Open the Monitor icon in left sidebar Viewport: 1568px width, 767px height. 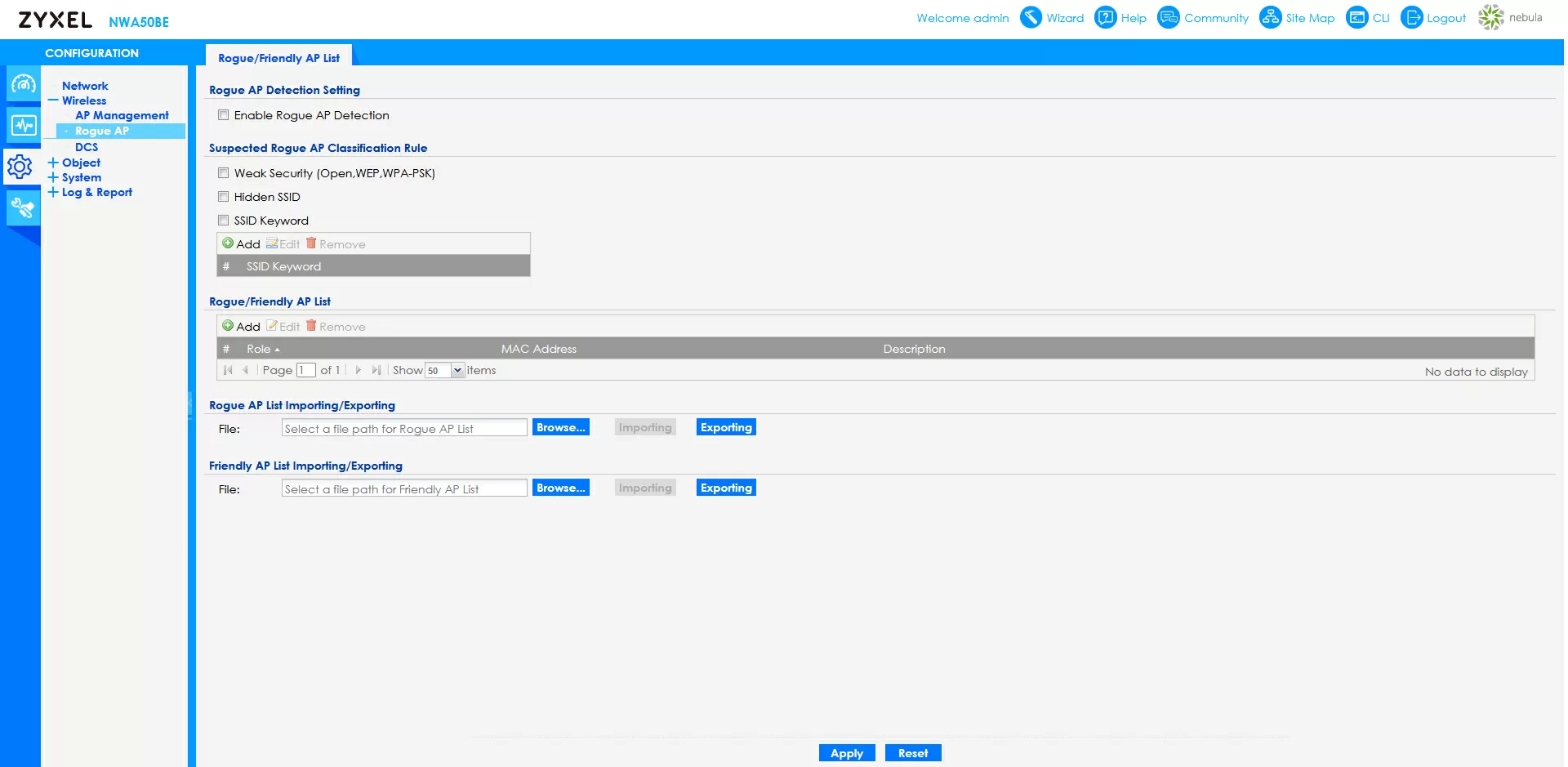pos(23,125)
